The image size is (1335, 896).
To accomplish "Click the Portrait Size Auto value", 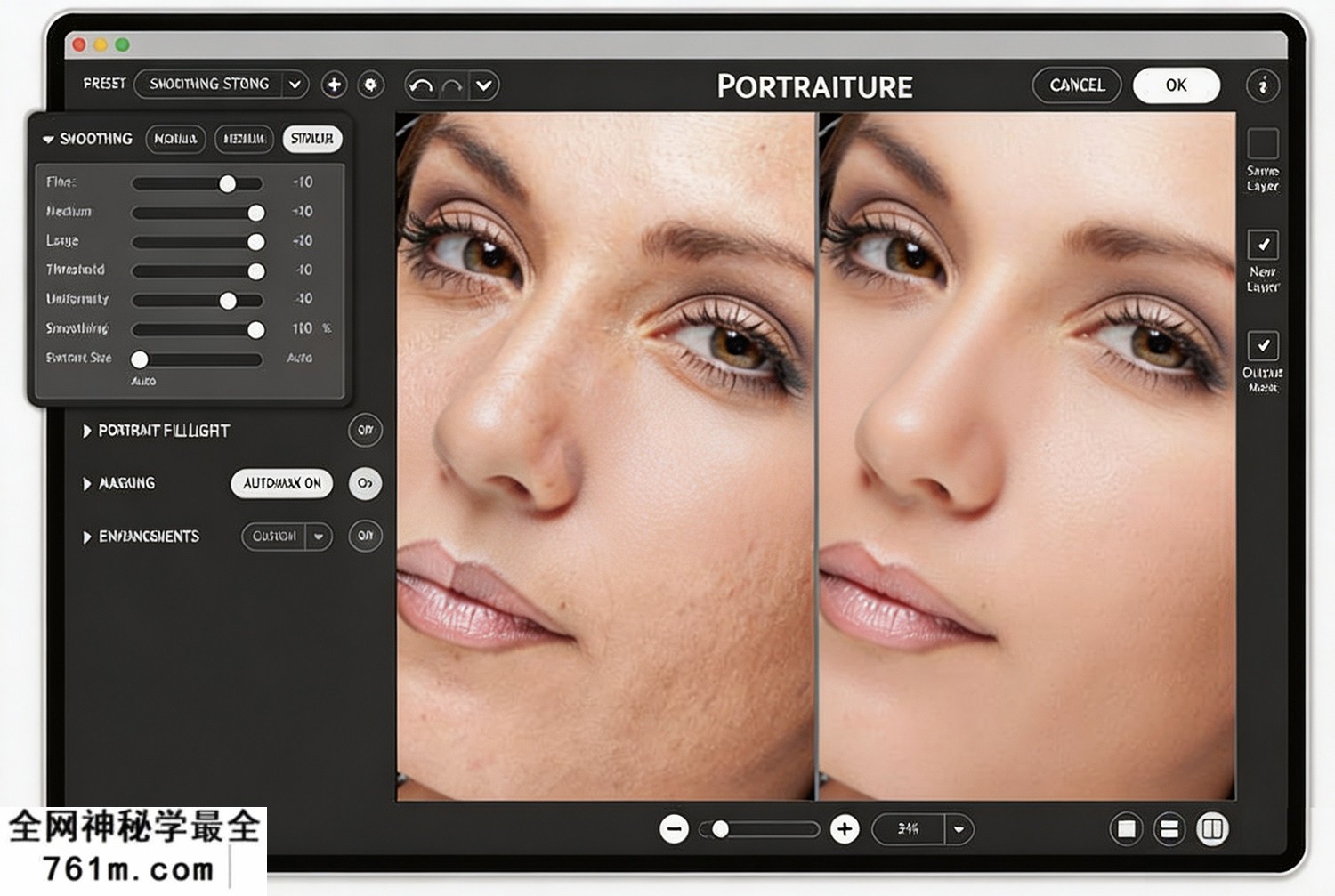I will pyautogui.click(x=300, y=358).
